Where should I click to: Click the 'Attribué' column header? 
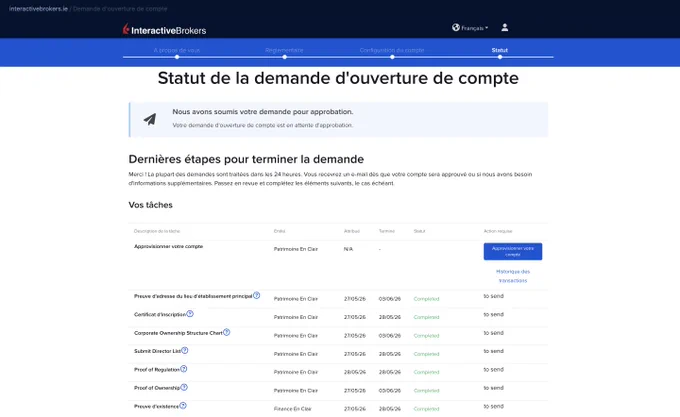(352, 231)
